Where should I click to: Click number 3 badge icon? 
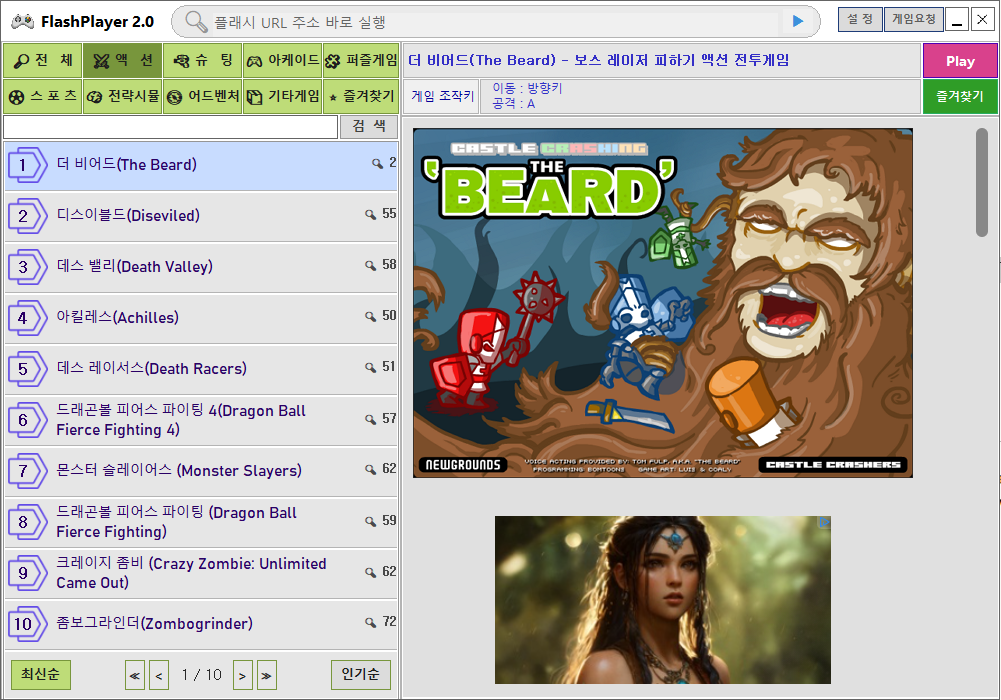pos(27,267)
